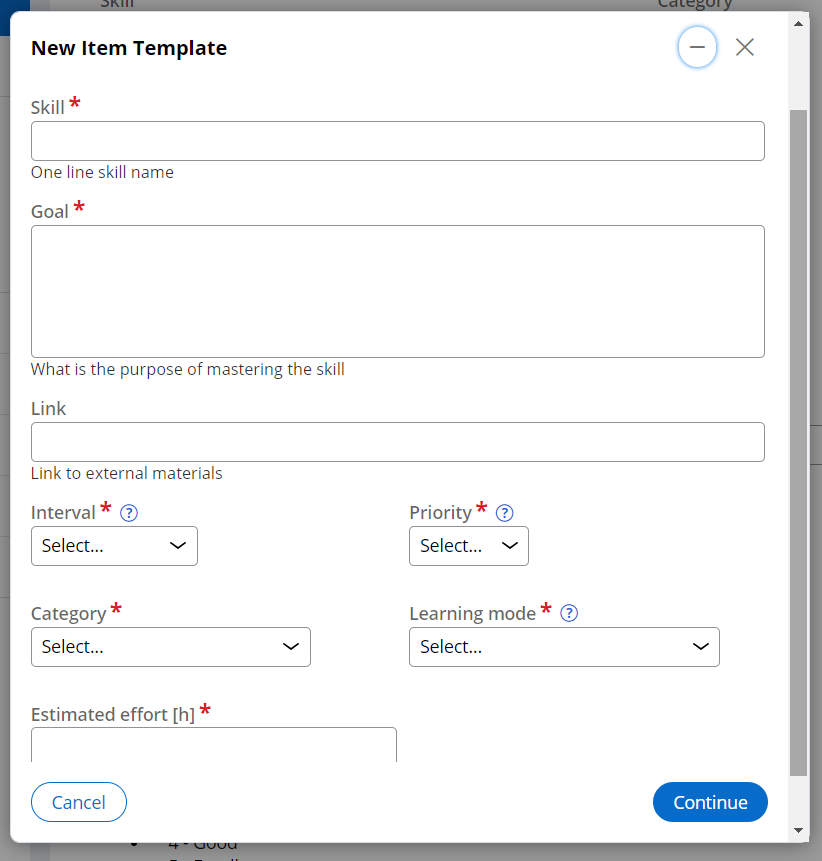Click the Category dropdown chevron arrow
The height and width of the screenshot is (861, 822).
click(x=291, y=647)
